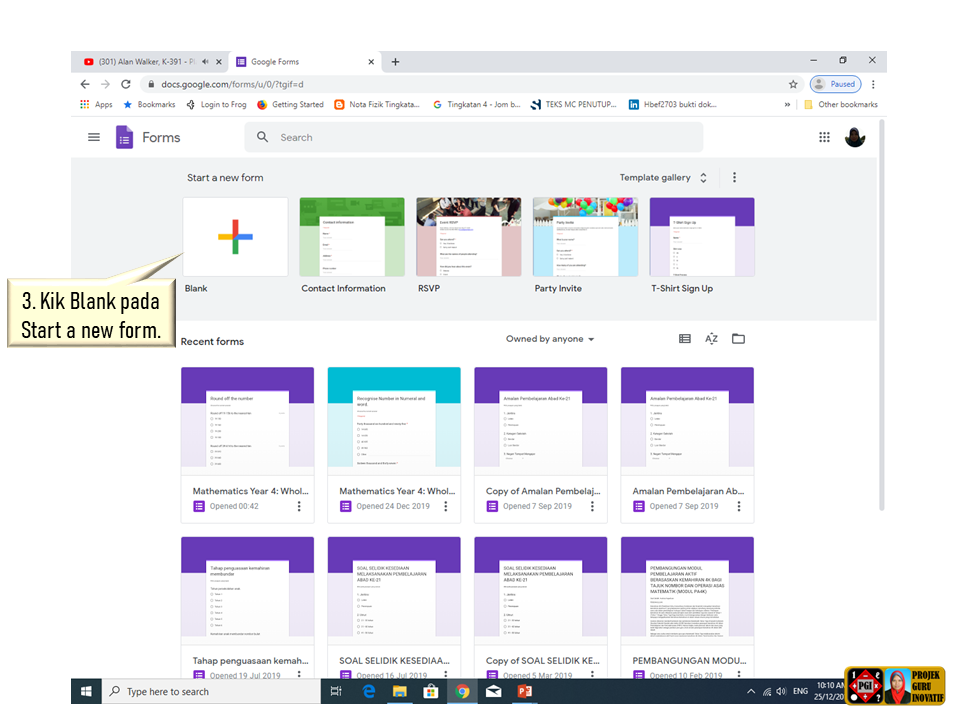The width and height of the screenshot is (960, 720).
Task: Bookmark this page with the star icon
Action: click(x=793, y=84)
